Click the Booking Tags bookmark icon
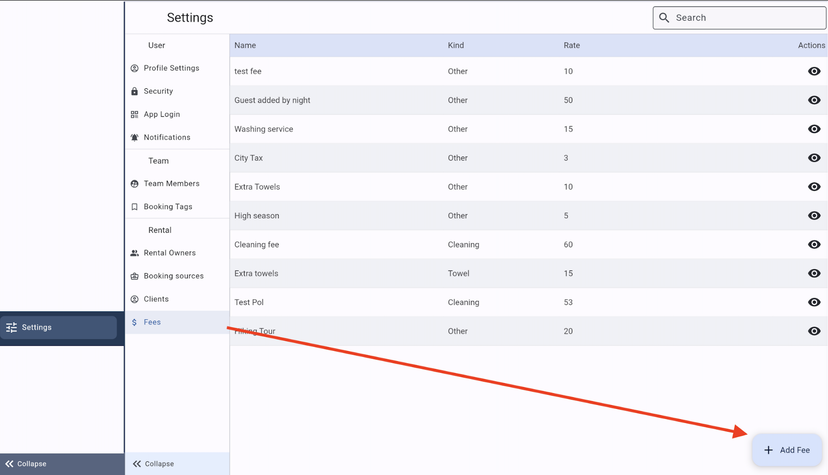Screen dimensions: 828x475 pyautogui.click(x=134, y=207)
